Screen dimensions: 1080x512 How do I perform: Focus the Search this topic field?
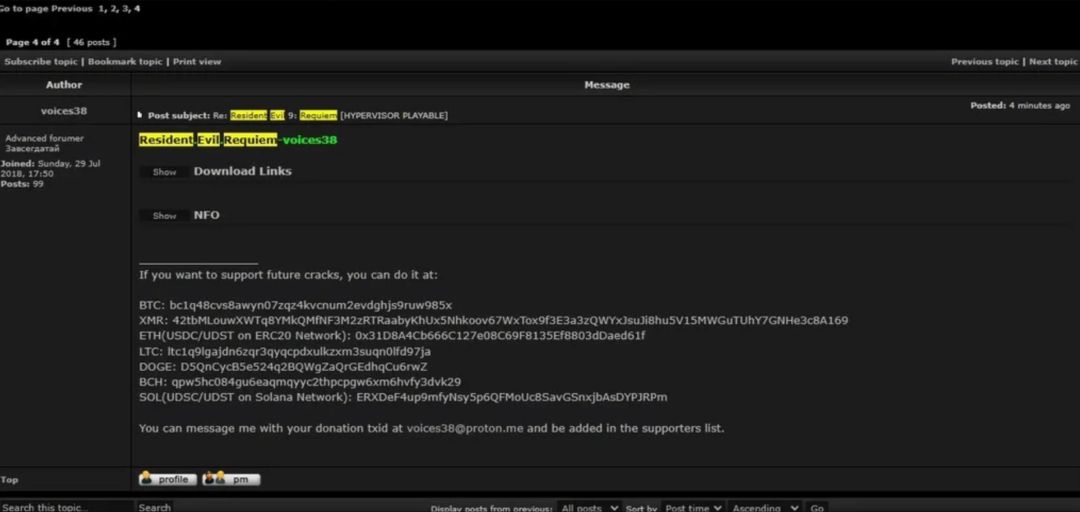click(x=66, y=507)
